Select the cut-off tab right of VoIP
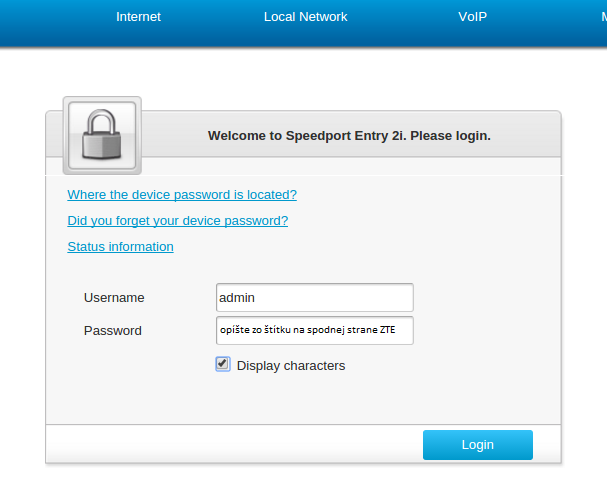 click(x=604, y=17)
